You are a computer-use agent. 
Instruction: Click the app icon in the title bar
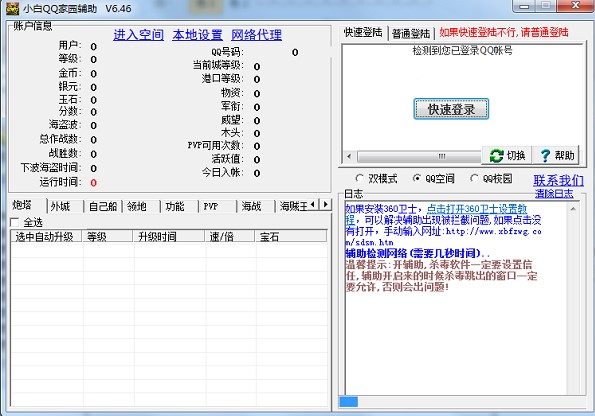click(x=13, y=8)
